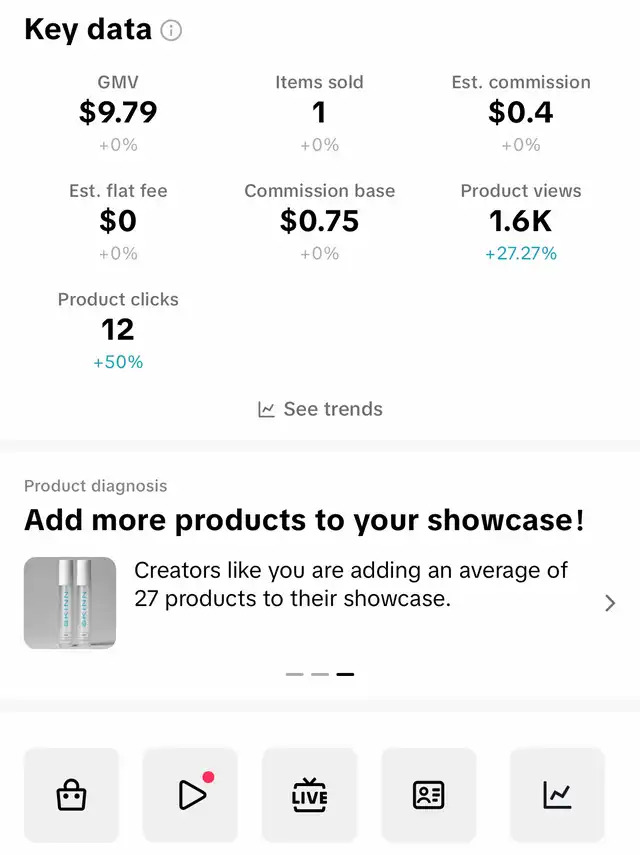640x855 pixels.
Task: Open the LIVE TV icon tile
Action: [310, 795]
